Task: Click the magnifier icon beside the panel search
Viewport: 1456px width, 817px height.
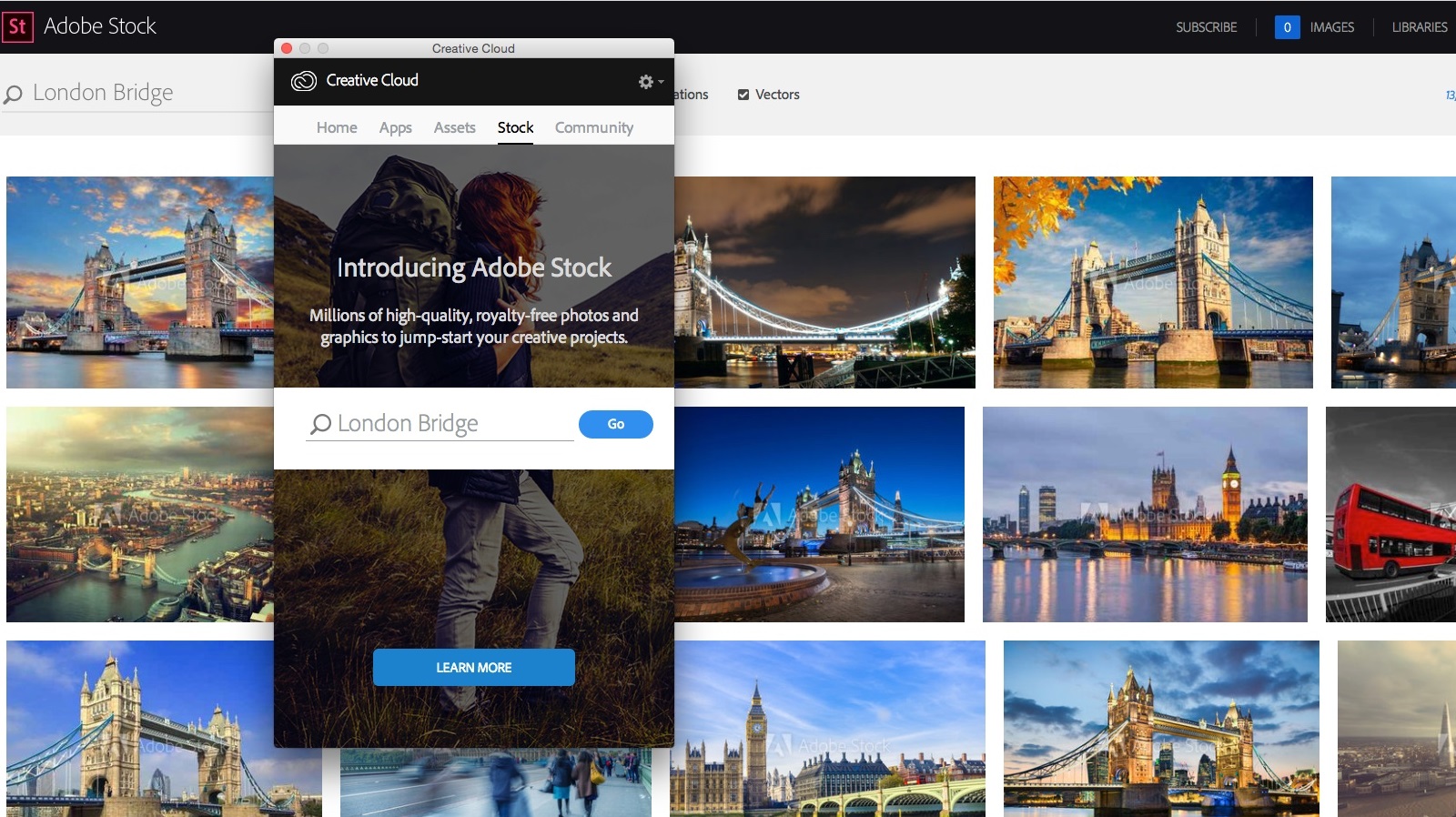Action: [x=320, y=424]
